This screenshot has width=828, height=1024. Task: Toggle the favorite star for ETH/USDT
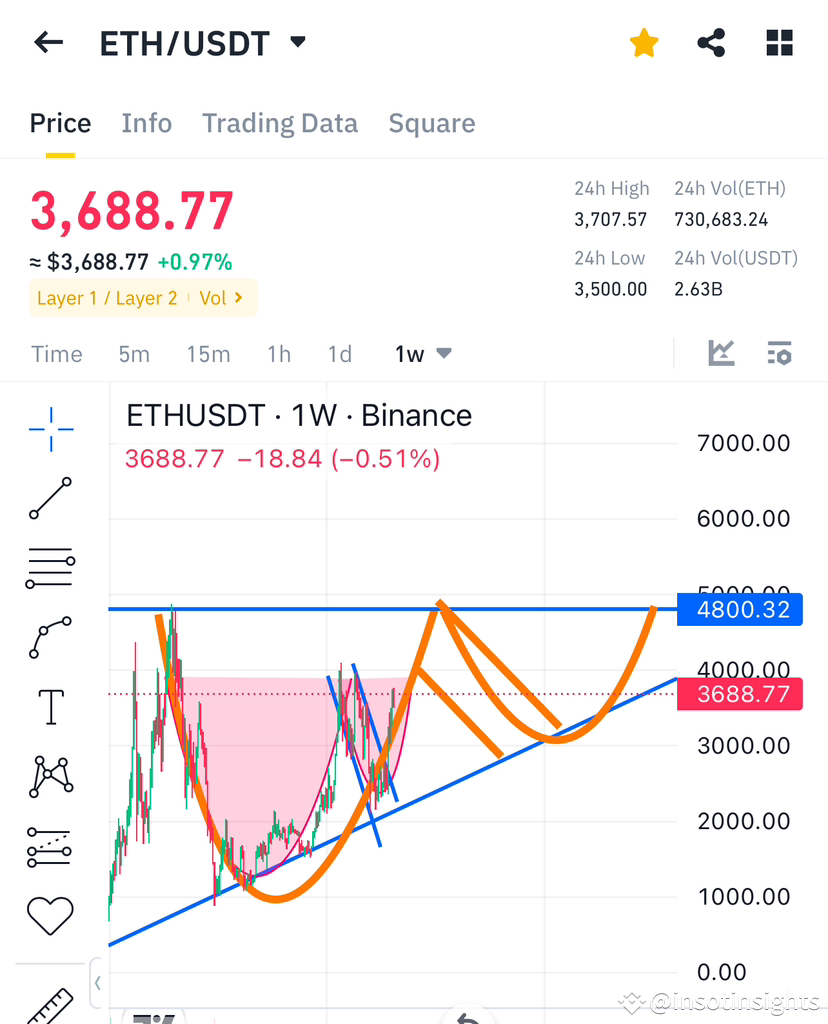tap(644, 43)
